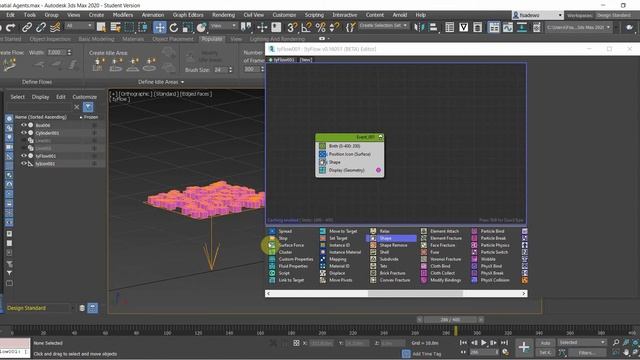Click the Align tool icon
This screenshot has height=360, width=640.
[433, 27]
